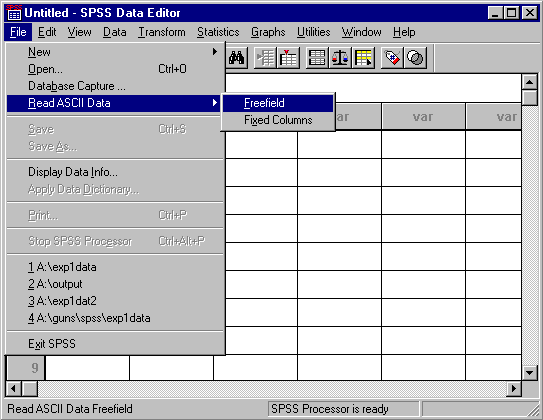The height and width of the screenshot is (420, 543).
Task: Open the Statistics menu
Action: (218, 32)
